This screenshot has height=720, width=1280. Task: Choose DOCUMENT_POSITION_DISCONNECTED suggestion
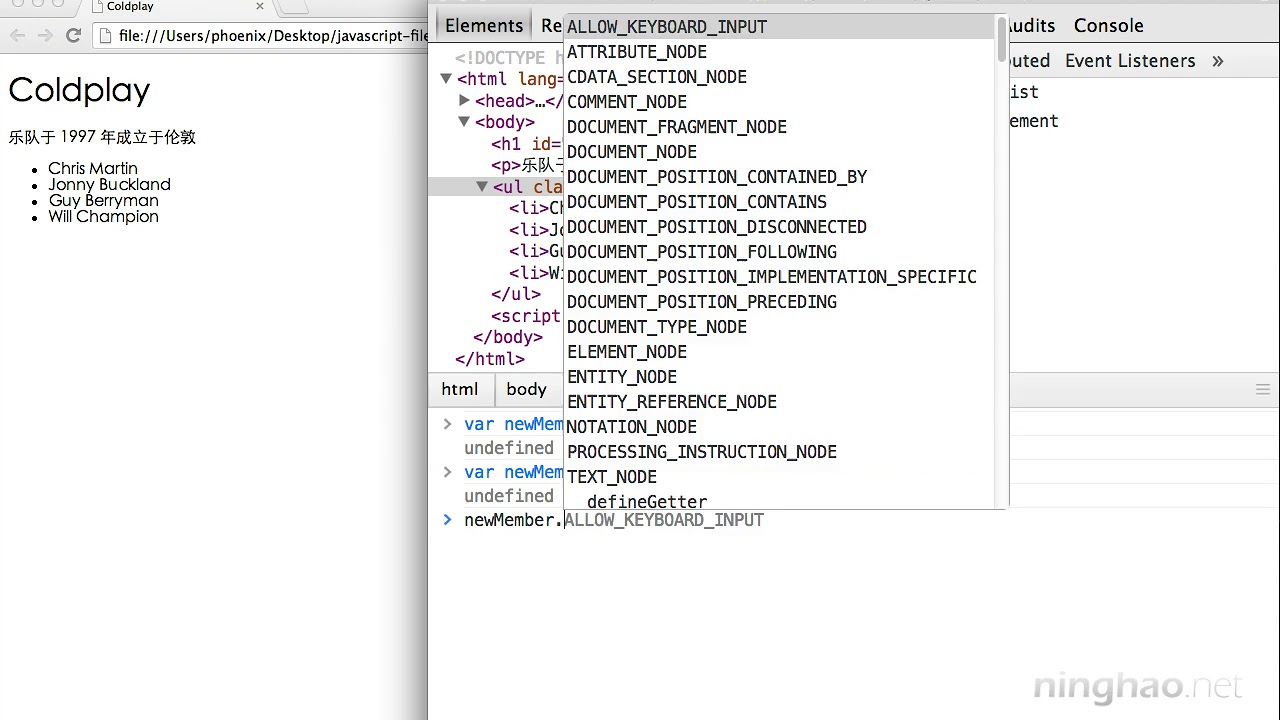coord(780,227)
